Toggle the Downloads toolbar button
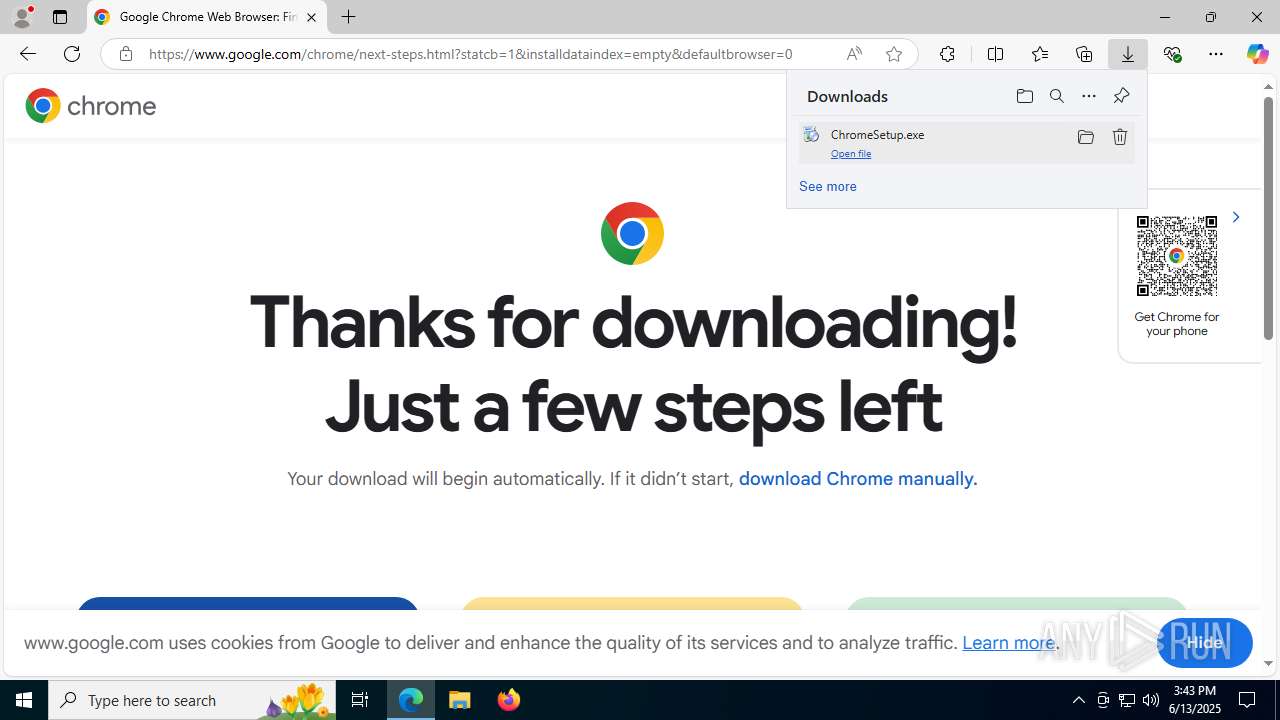Screen dimensions: 1280x720 1128,54
